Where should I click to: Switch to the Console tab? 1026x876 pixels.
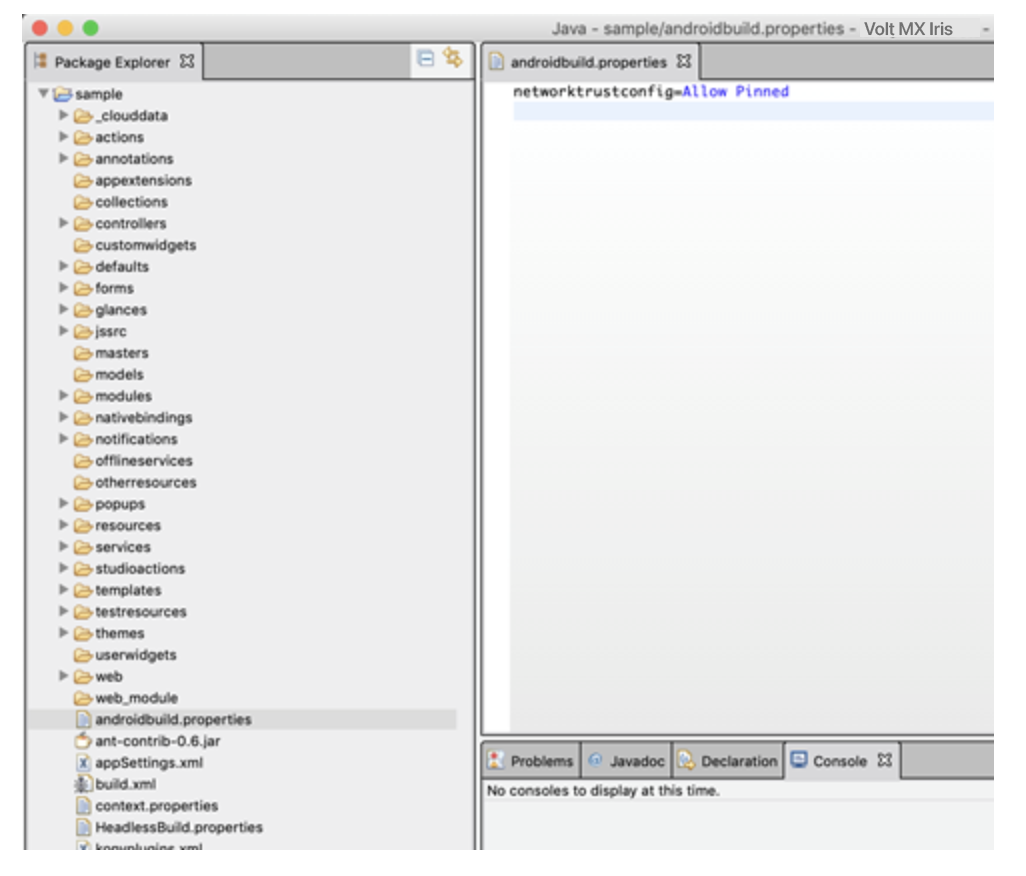pos(840,761)
